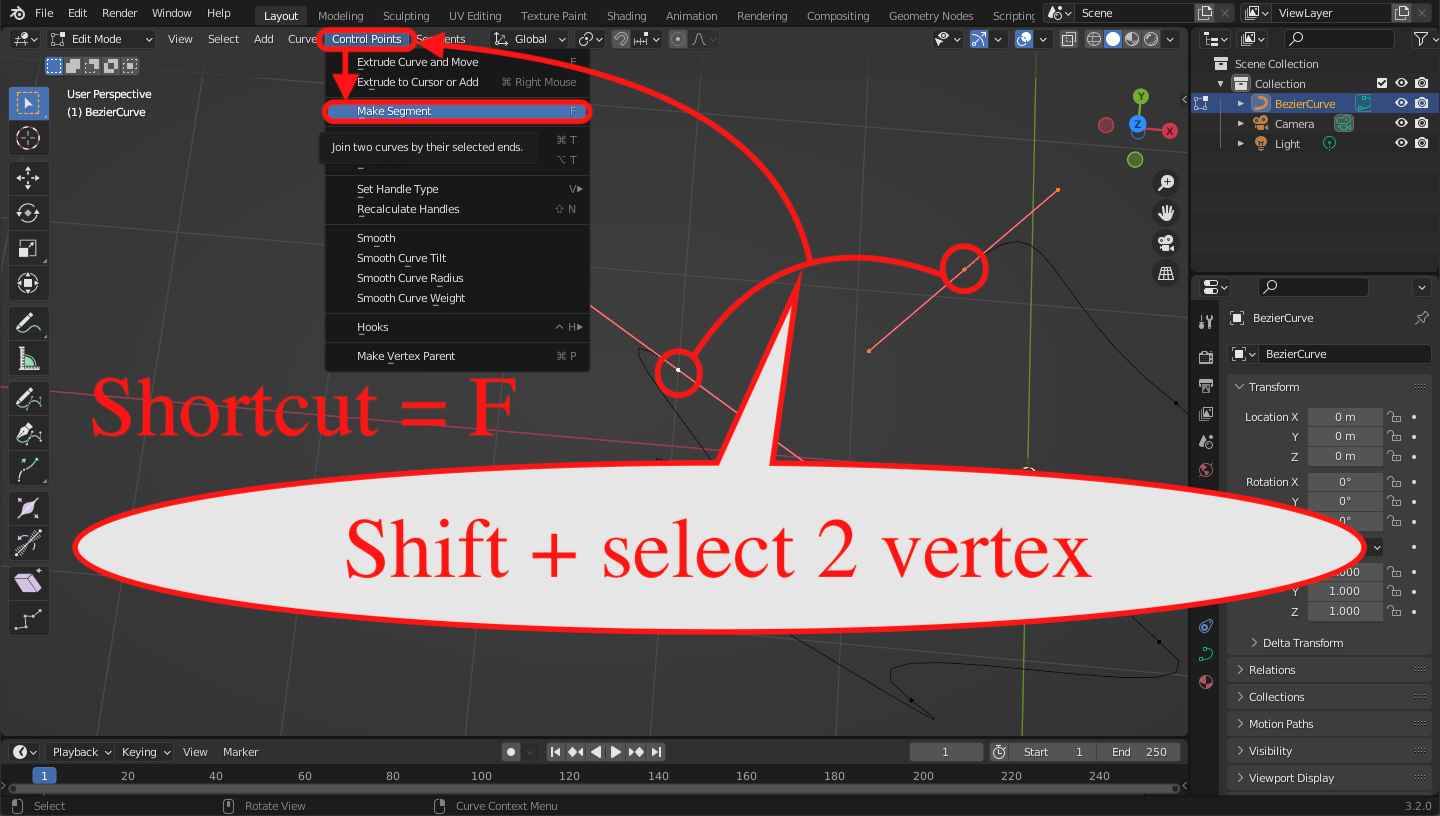Choose the Scale tool in toolbar
This screenshot has width=1440, height=816.
28,248
